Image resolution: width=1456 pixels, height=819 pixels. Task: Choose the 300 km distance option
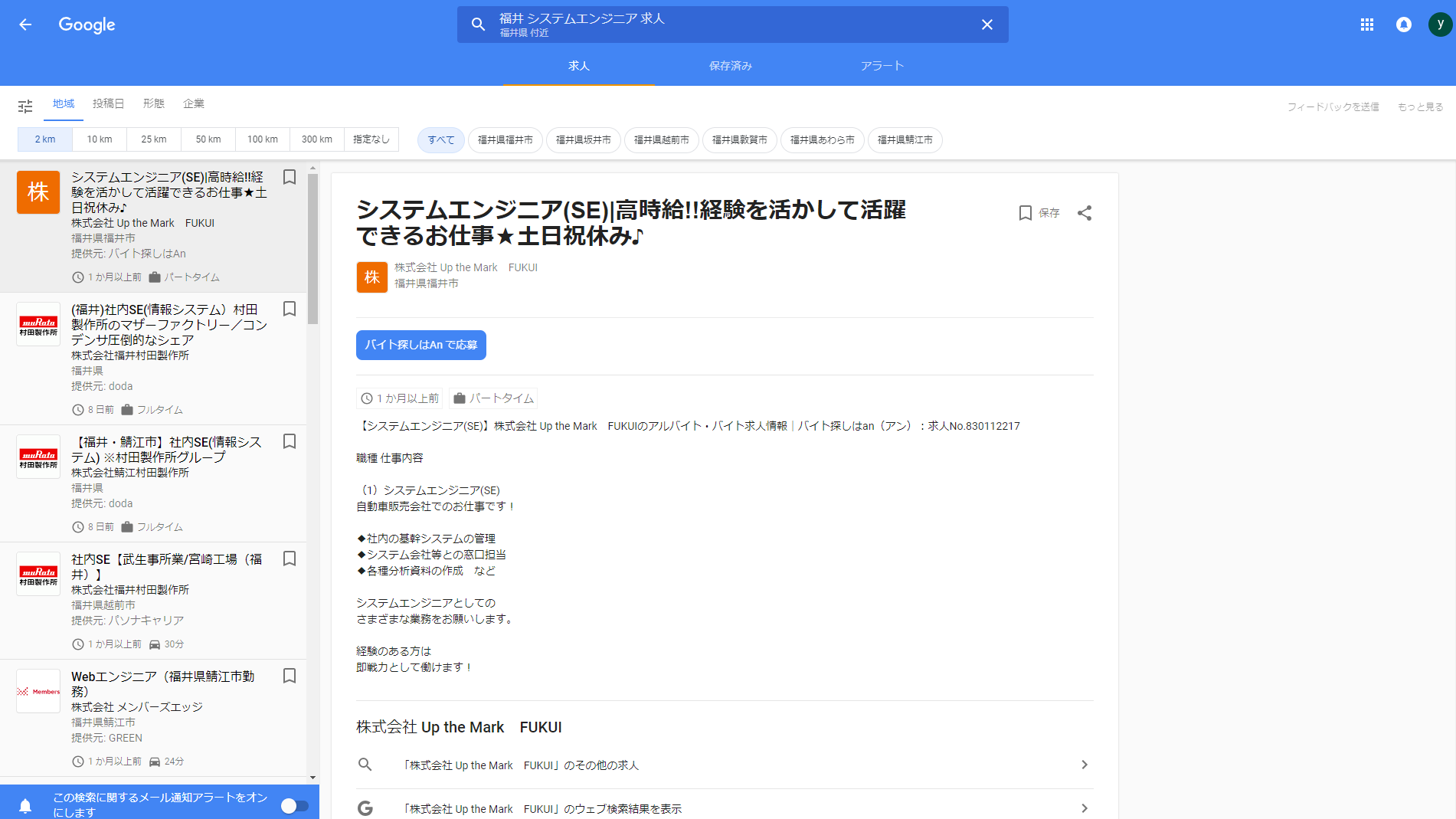click(x=317, y=139)
